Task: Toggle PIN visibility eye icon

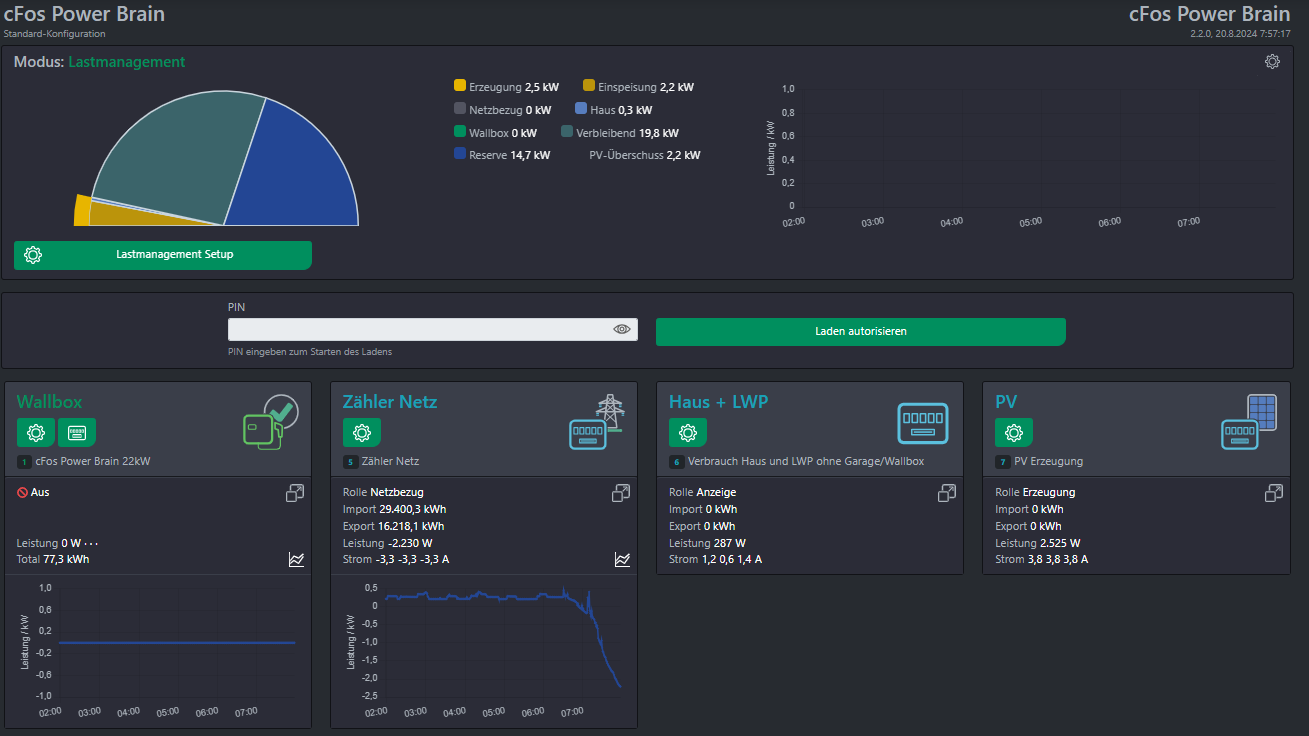Action: pyautogui.click(x=622, y=329)
